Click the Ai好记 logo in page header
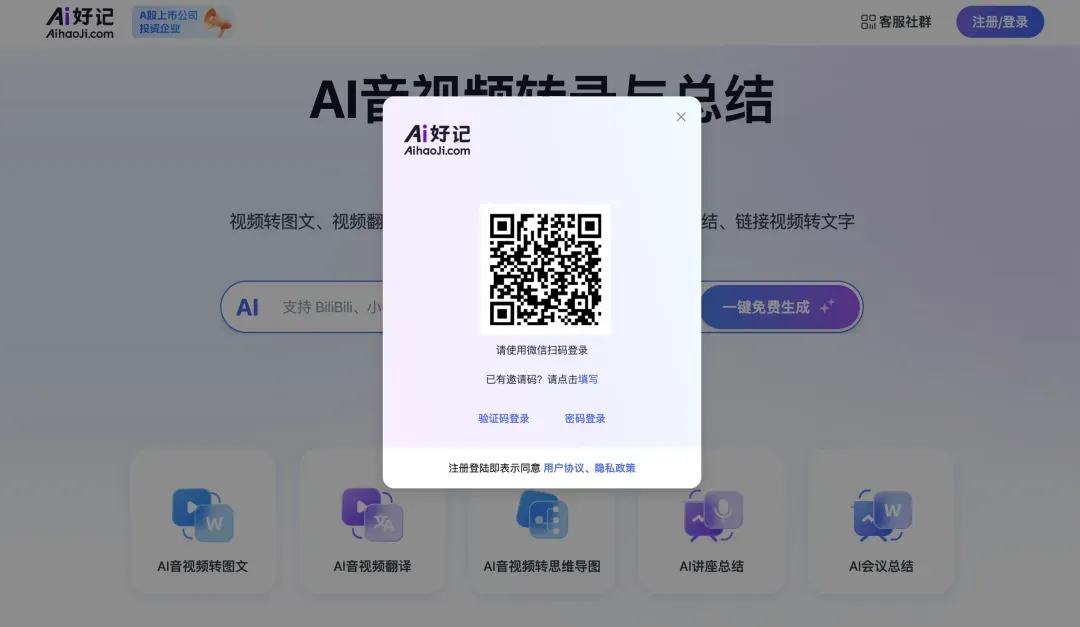The height and width of the screenshot is (627, 1080). tap(80, 23)
